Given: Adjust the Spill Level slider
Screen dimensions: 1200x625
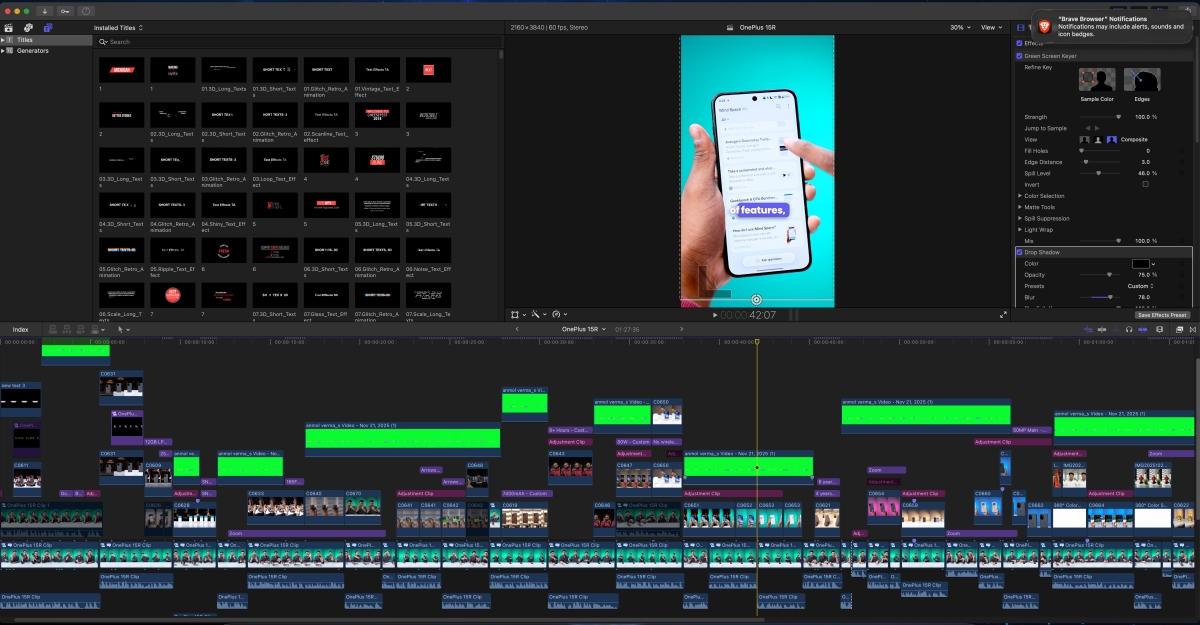Looking at the screenshot, I should [1101, 173].
